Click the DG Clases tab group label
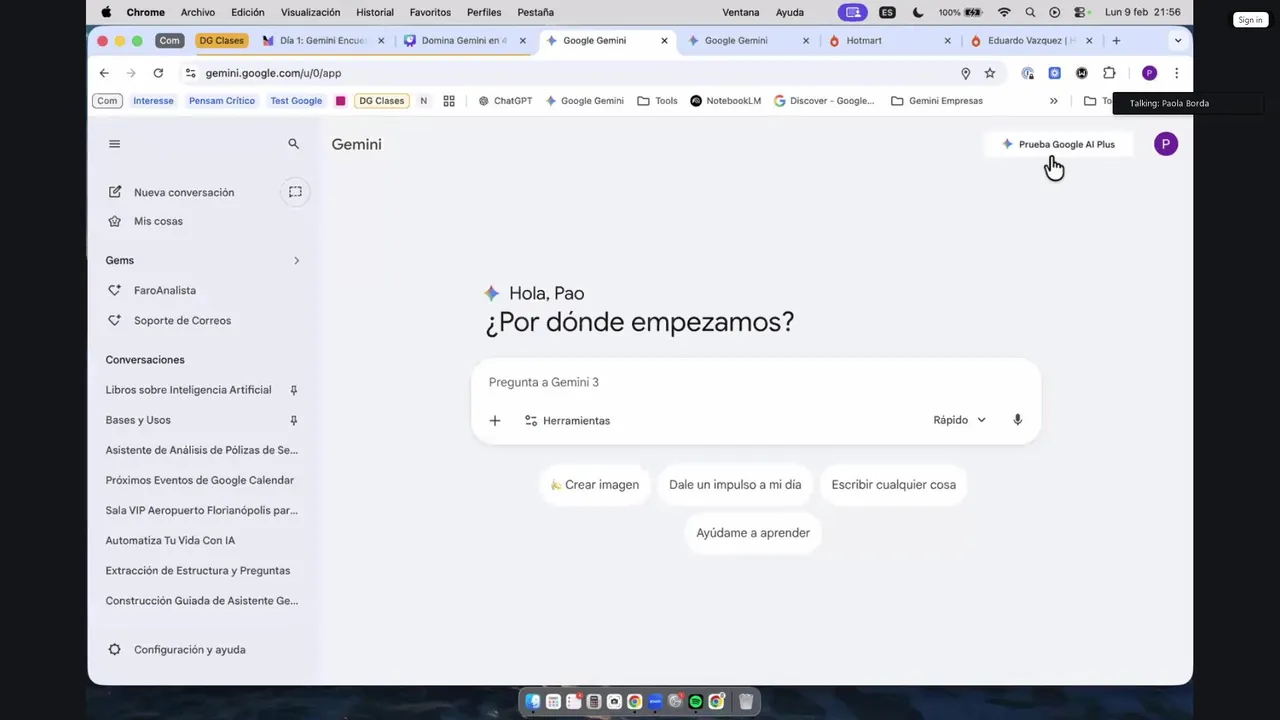Screen dimensions: 1280x720 (221, 41)
